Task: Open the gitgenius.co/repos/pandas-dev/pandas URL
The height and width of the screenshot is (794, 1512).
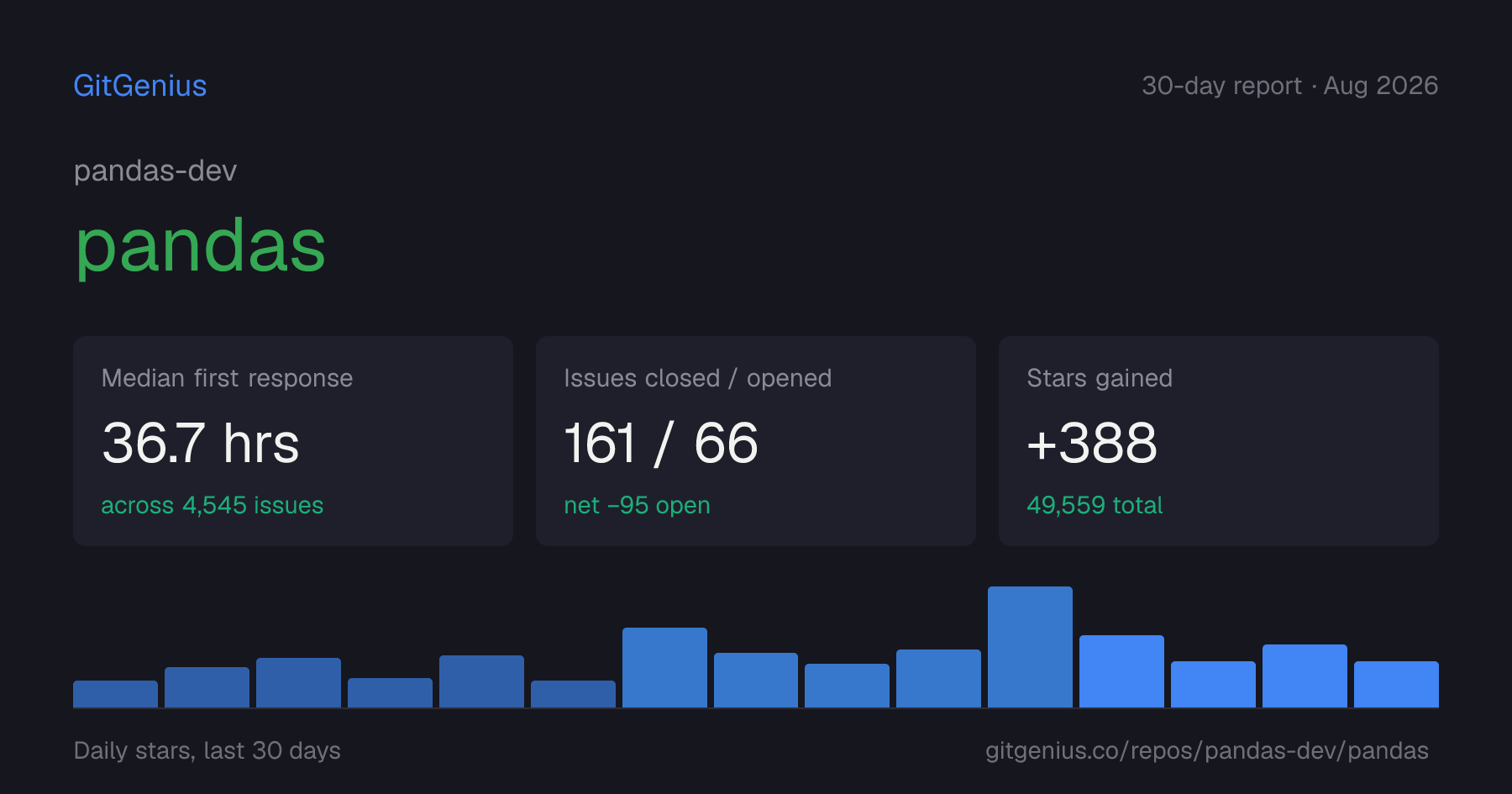Action: [1206, 750]
